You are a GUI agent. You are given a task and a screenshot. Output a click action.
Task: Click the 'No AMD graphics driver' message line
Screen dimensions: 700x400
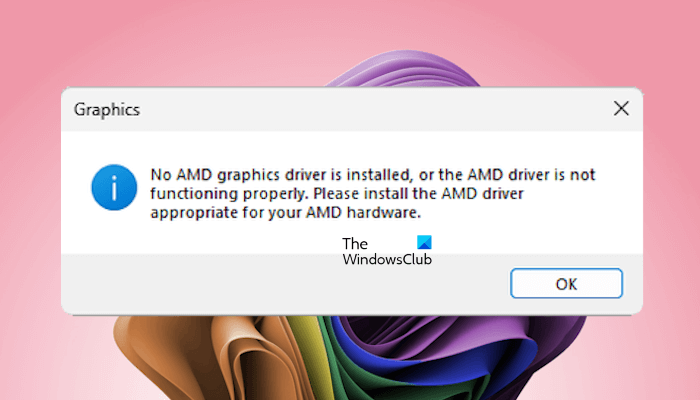[372, 175]
